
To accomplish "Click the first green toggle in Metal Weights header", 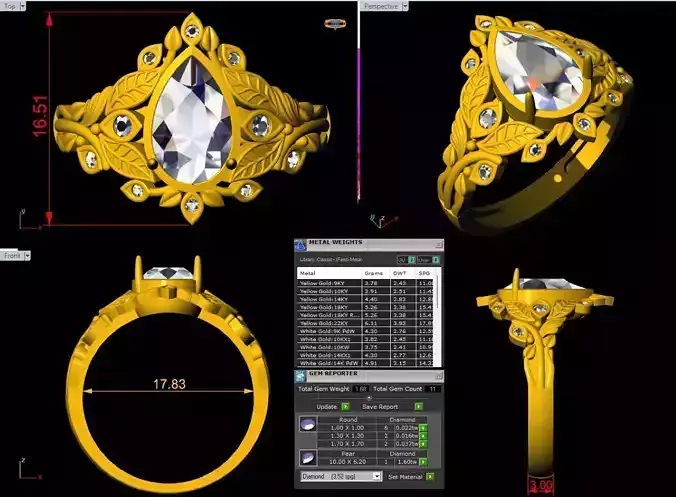I will click(x=412, y=259).
